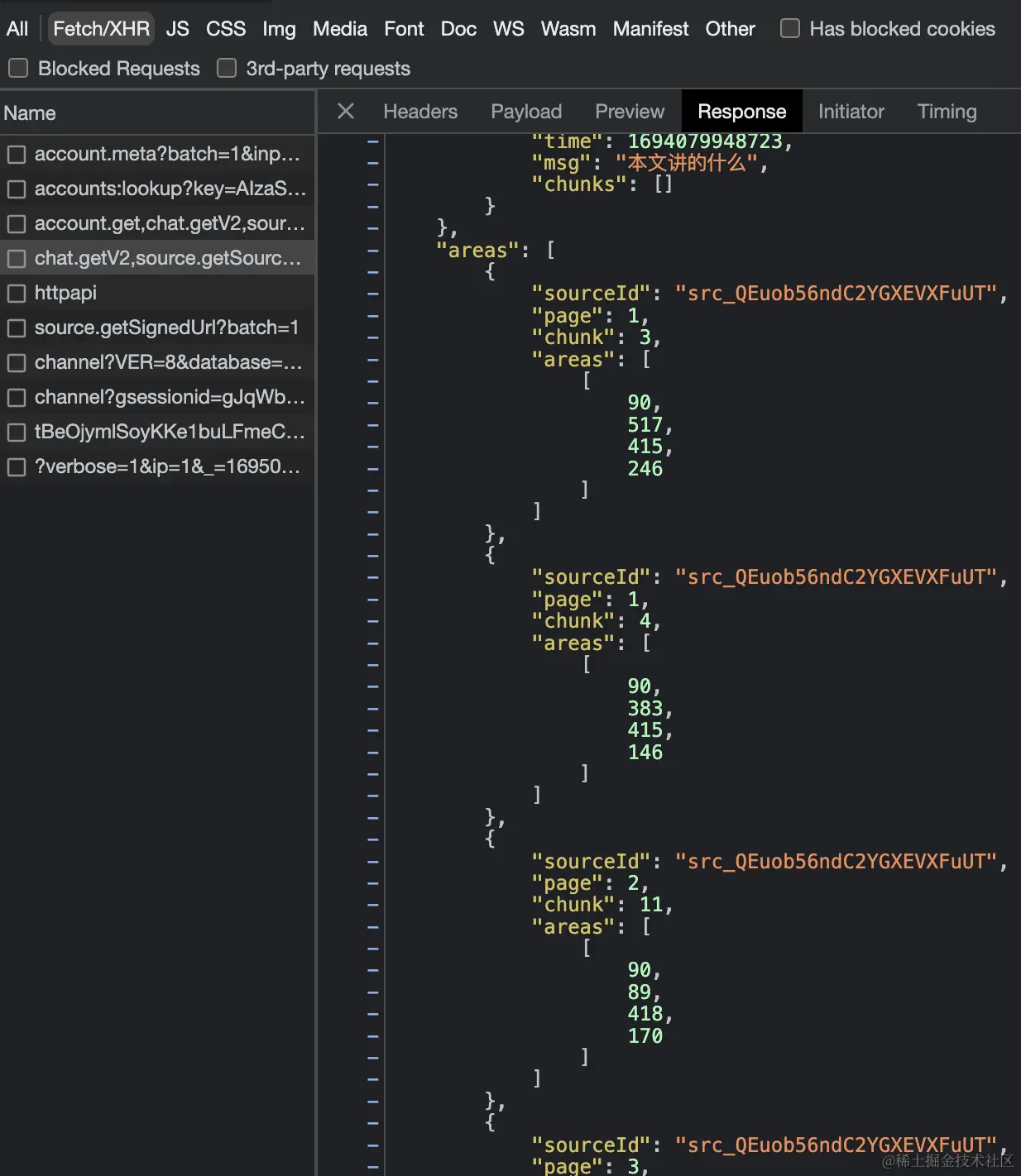Click the file icon beside source.getSignedUrl
Image resolution: width=1021 pixels, height=1176 pixels.
click(x=17, y=328)
